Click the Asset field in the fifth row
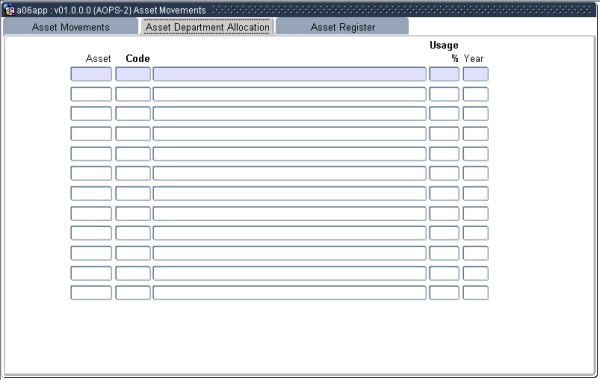Image resolution: width=600 pixels, height=380 pixels. click(91, 154)
